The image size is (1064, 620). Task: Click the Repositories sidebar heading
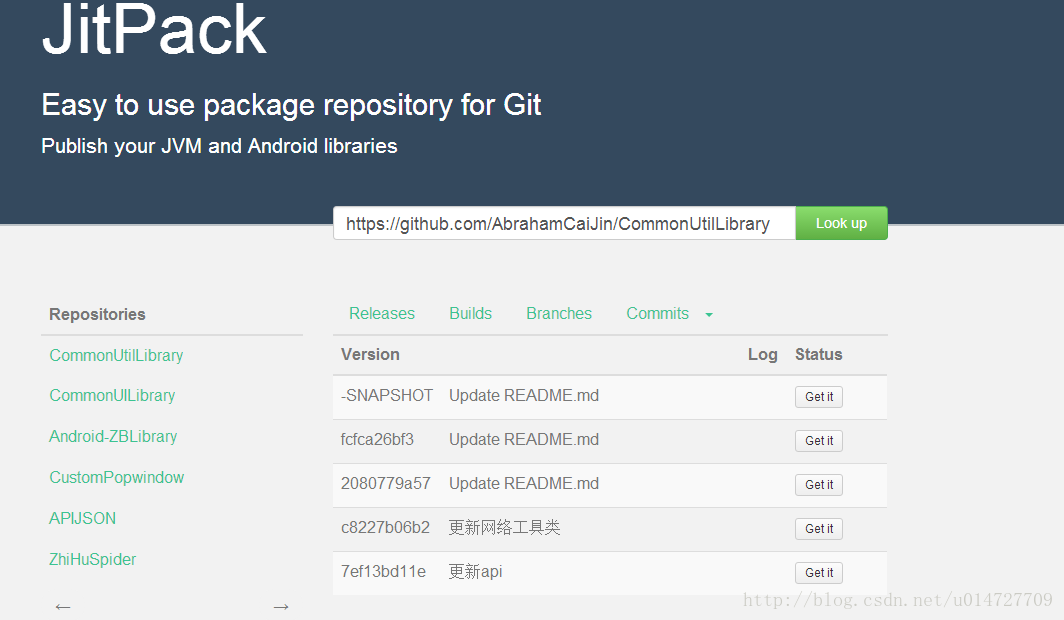97,314
